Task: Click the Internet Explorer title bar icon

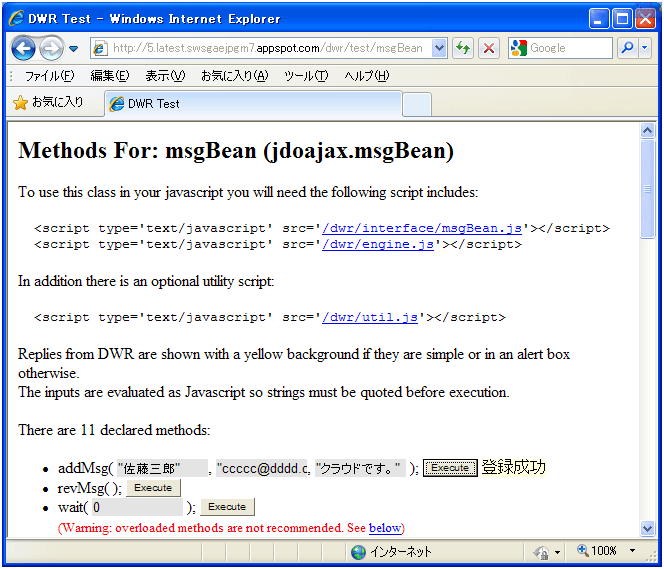Action: coord(17,19)
